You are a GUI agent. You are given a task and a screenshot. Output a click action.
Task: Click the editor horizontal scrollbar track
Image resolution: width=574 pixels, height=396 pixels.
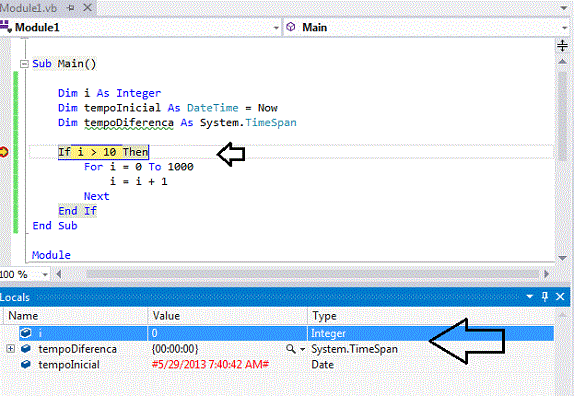pyautogui.click(x=312, y=274)
